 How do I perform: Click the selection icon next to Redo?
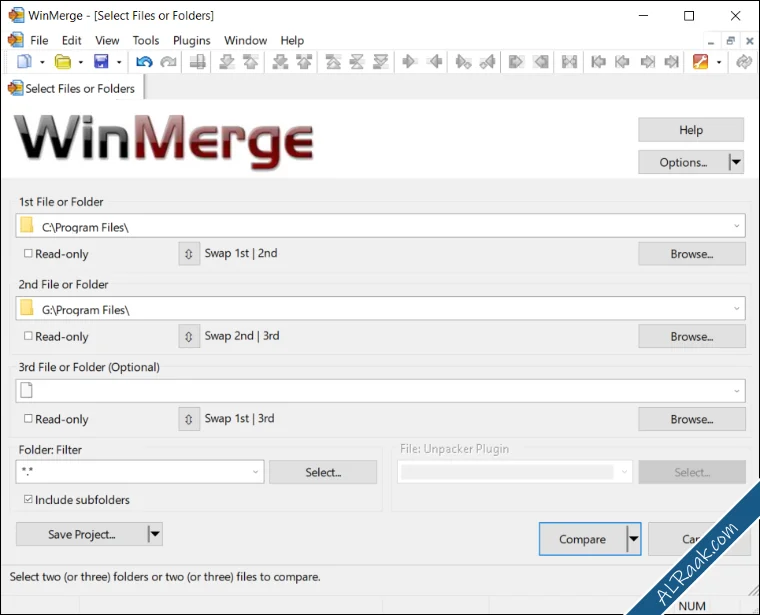(x=197, y=62)
